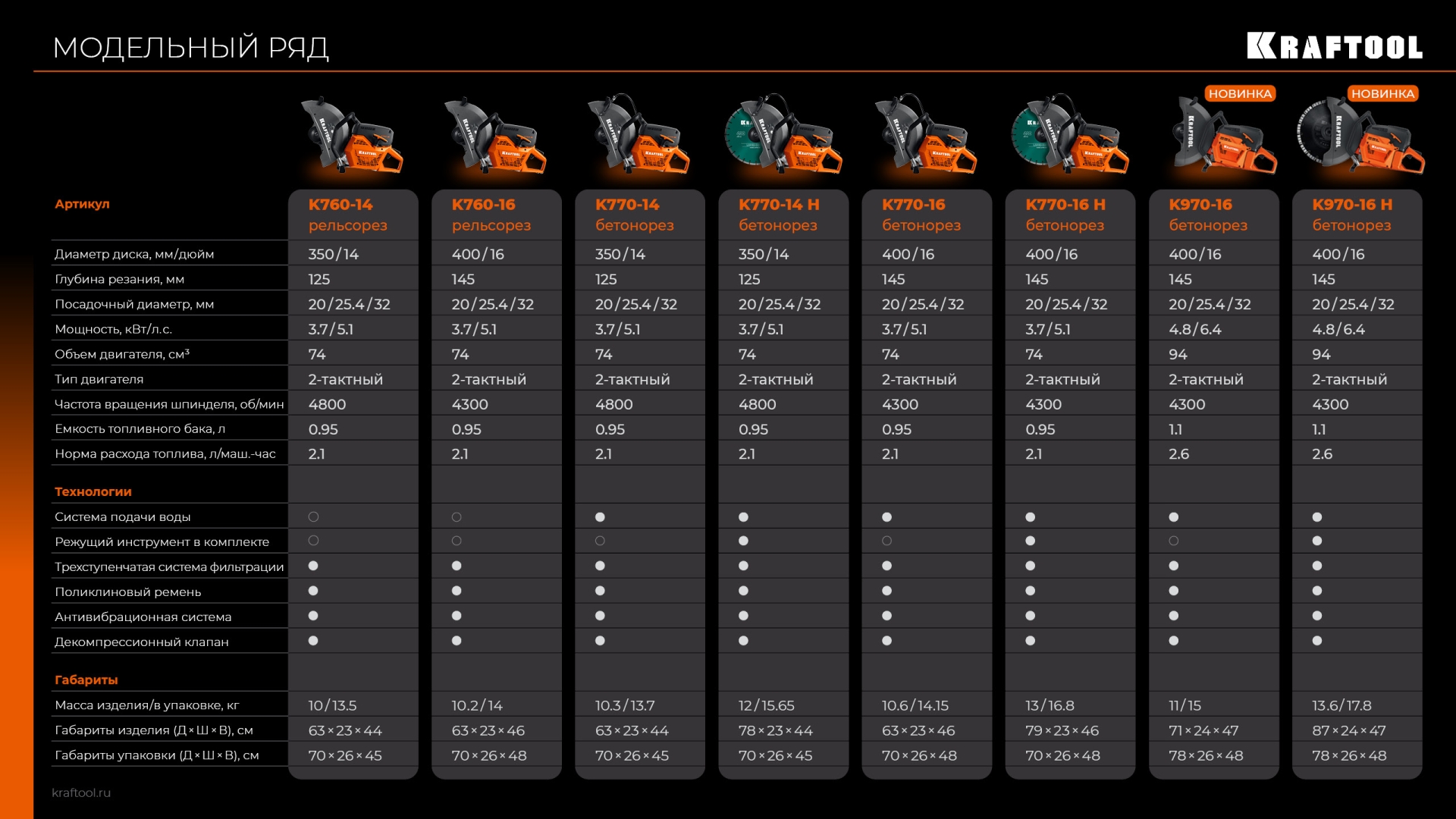Click the НОВИНКА badge above K970-16 H
Screen dimensions: 1456x819
tap(1382, 94)
